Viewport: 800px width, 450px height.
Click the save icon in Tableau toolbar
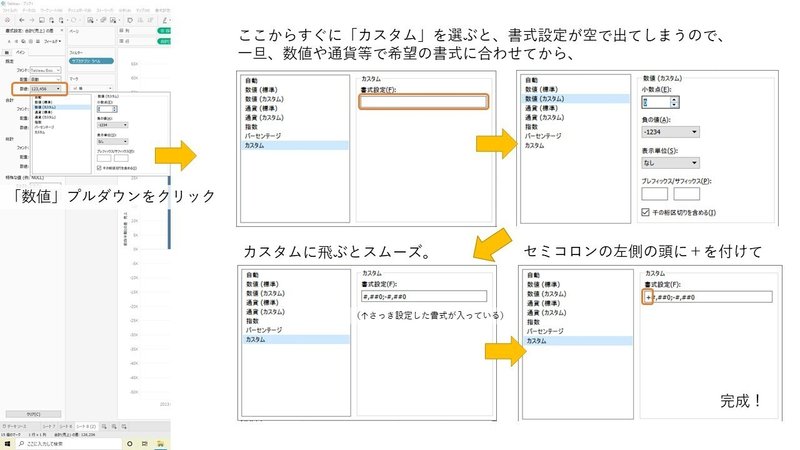(42, 20)
